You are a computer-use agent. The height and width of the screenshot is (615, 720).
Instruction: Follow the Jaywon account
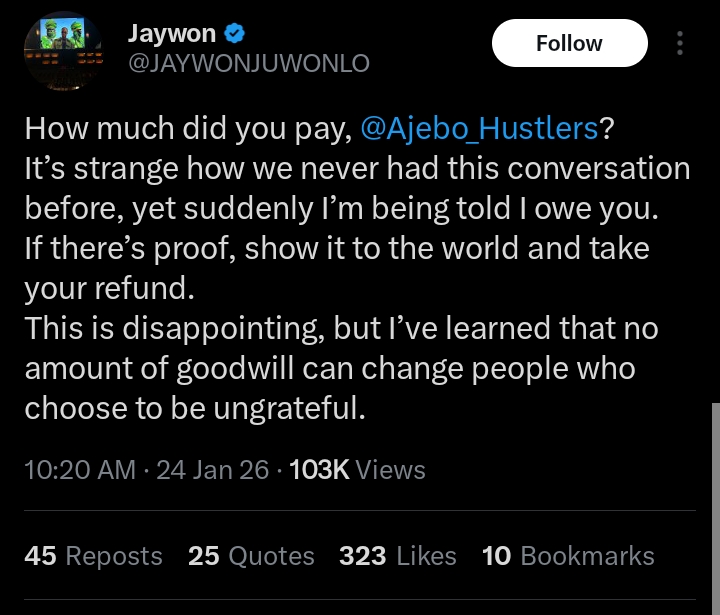pos(569,44)
